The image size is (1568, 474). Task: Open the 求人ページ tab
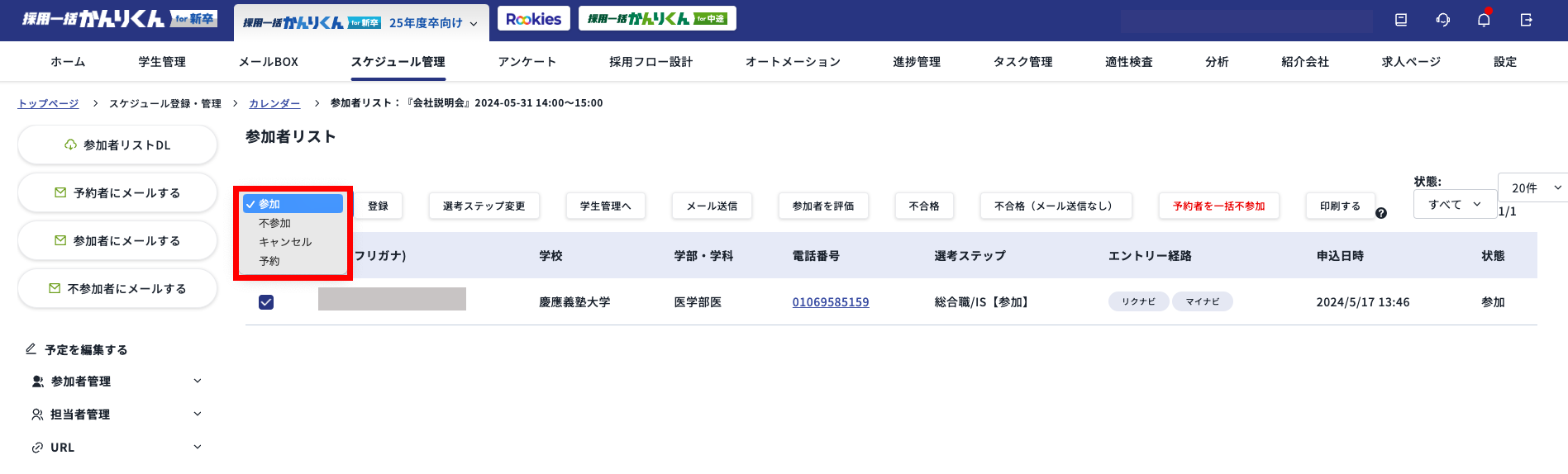tap(1411, 62)
